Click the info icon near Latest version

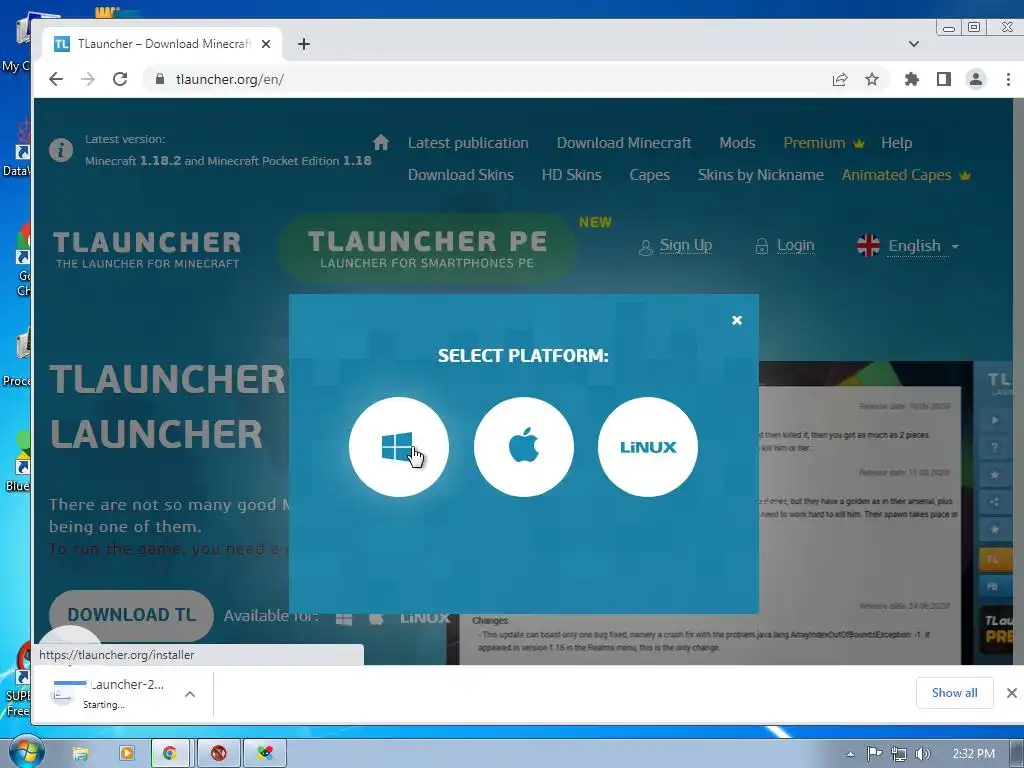(x=61, y=150)
